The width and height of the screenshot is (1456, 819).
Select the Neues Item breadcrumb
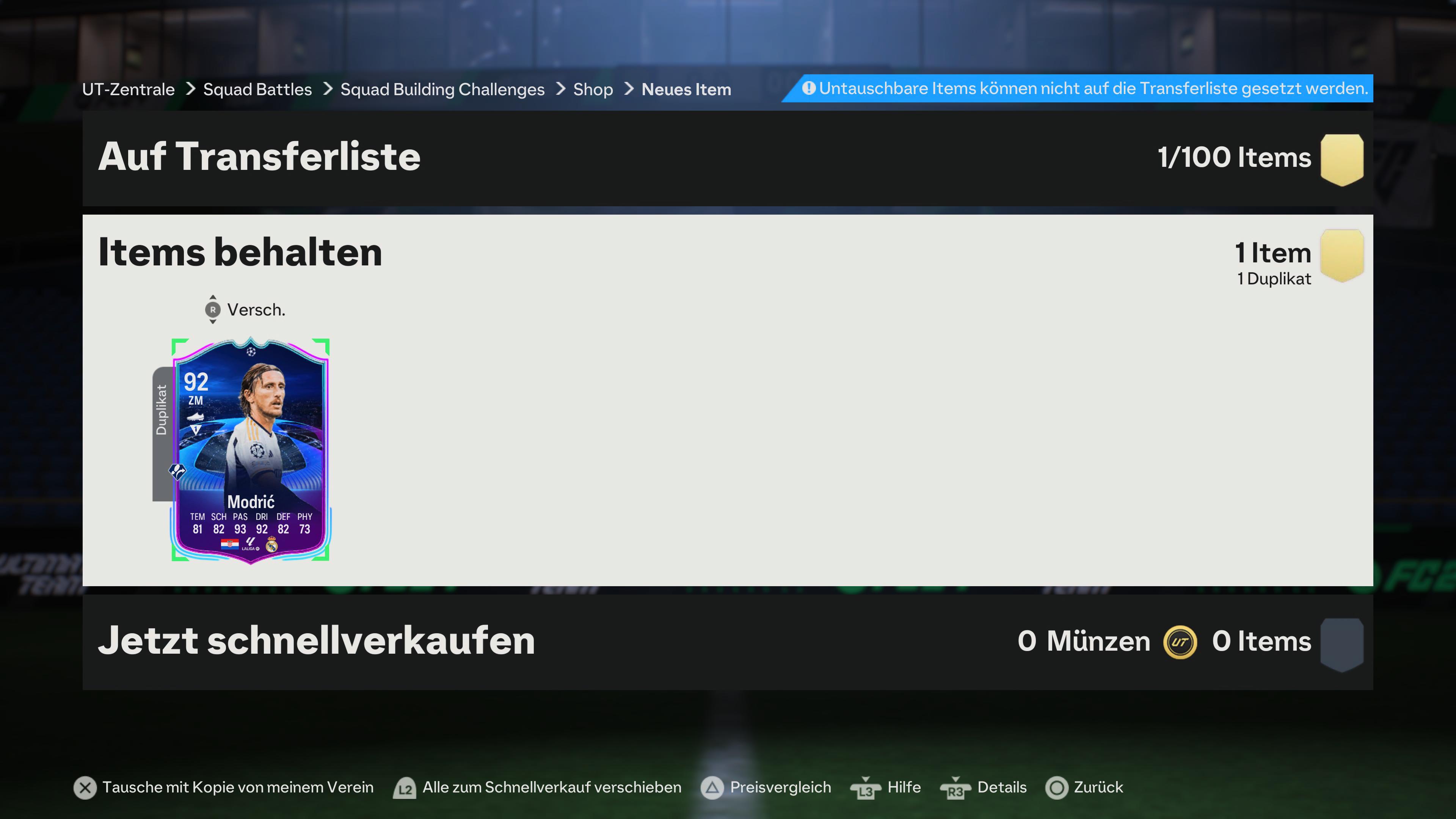(x=686, y=89)
